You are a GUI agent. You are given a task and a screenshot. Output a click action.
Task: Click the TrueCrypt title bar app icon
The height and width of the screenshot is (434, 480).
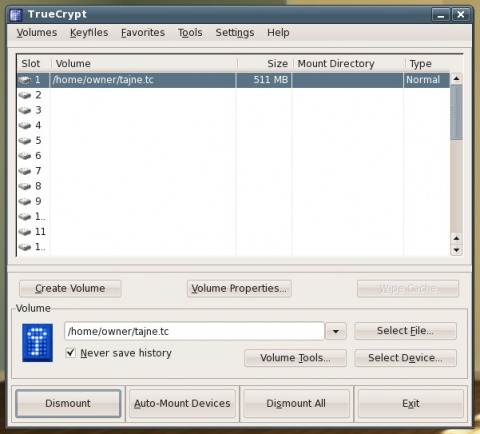tap(16, 15)
